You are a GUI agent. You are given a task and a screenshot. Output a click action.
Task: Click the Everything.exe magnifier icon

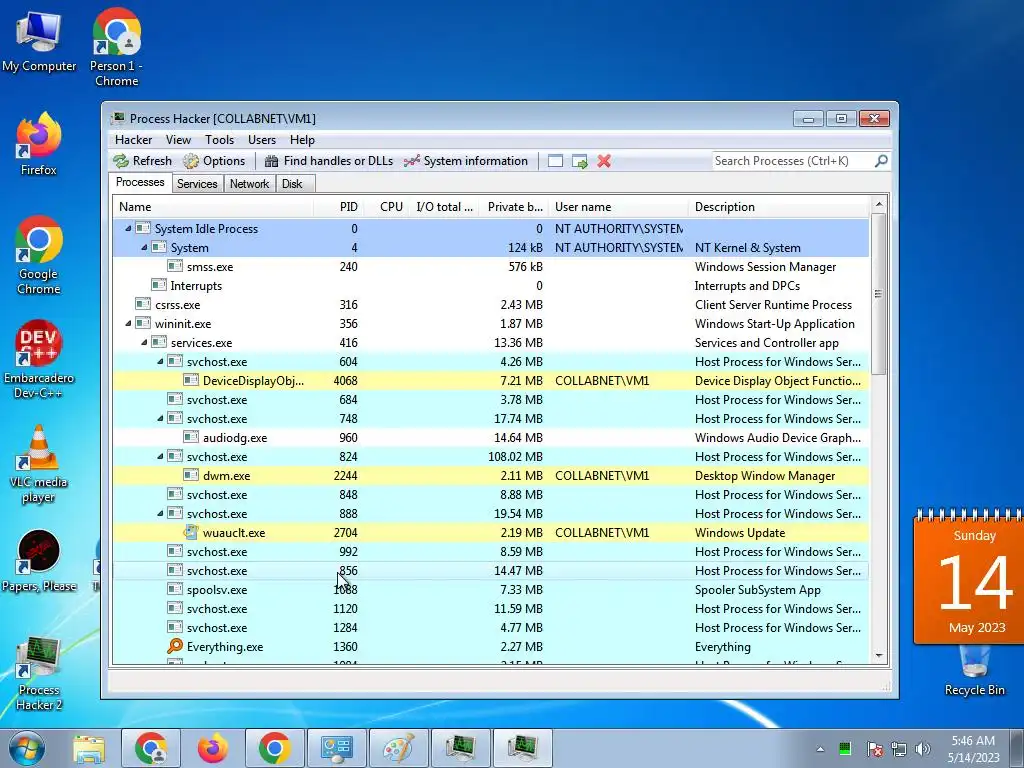point(174,647)
